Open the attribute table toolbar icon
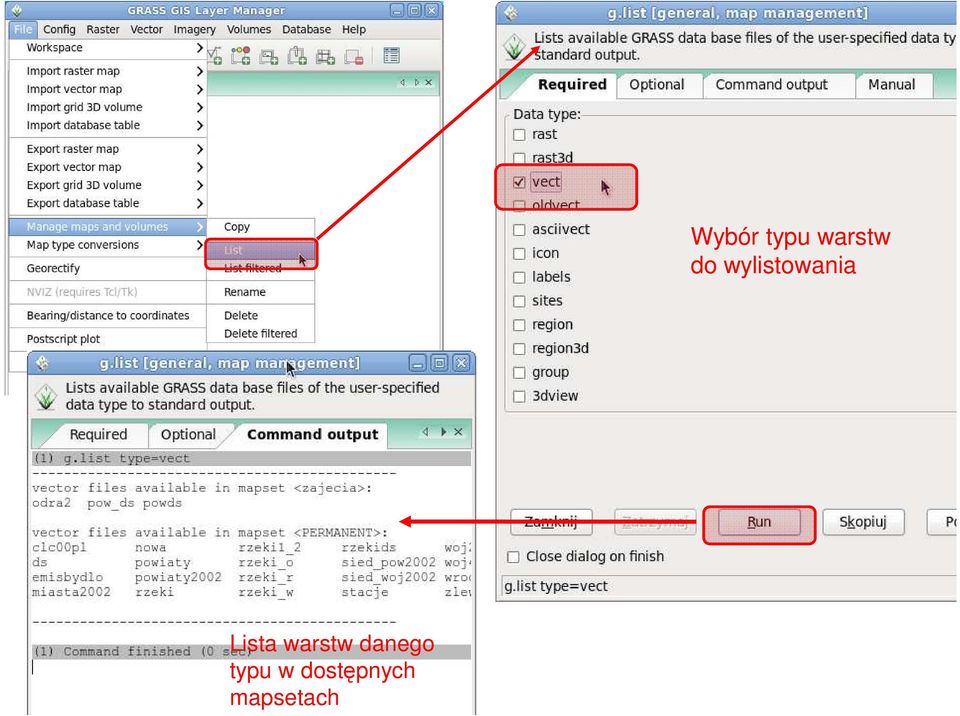Viewport: 960px width, 716px height. 391,56
